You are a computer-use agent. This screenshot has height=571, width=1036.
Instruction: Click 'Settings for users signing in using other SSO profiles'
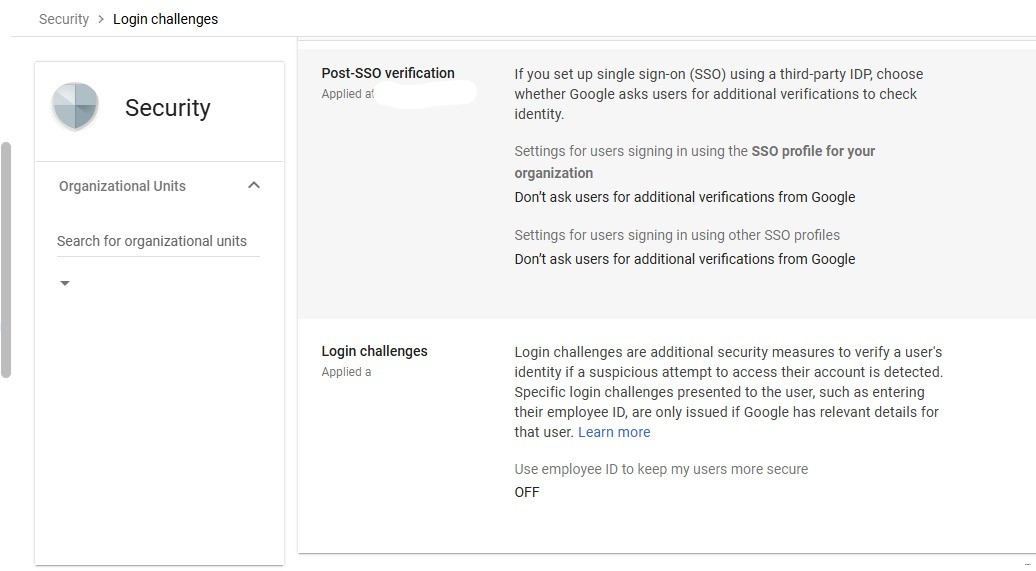point(677,235)
